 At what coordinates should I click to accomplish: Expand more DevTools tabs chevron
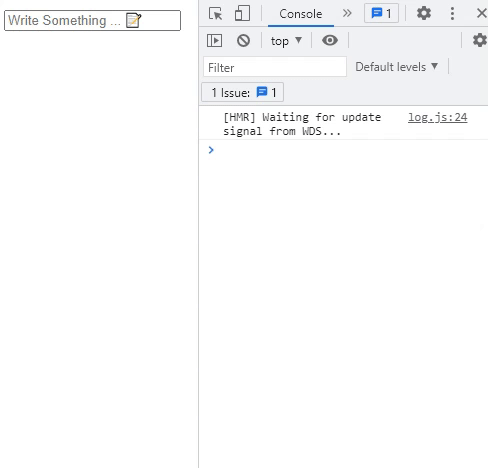[x=347, y=13]
